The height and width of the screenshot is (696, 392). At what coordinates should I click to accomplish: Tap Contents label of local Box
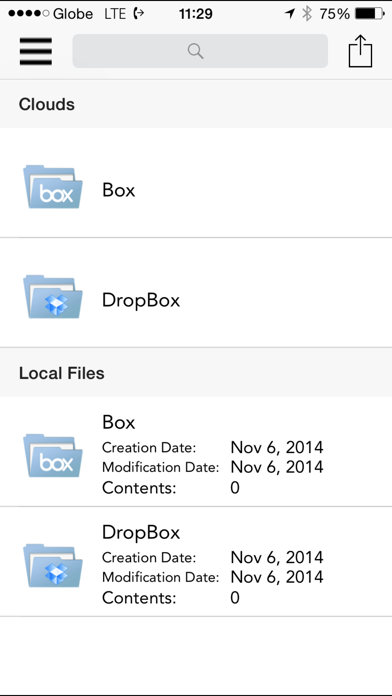139,488
